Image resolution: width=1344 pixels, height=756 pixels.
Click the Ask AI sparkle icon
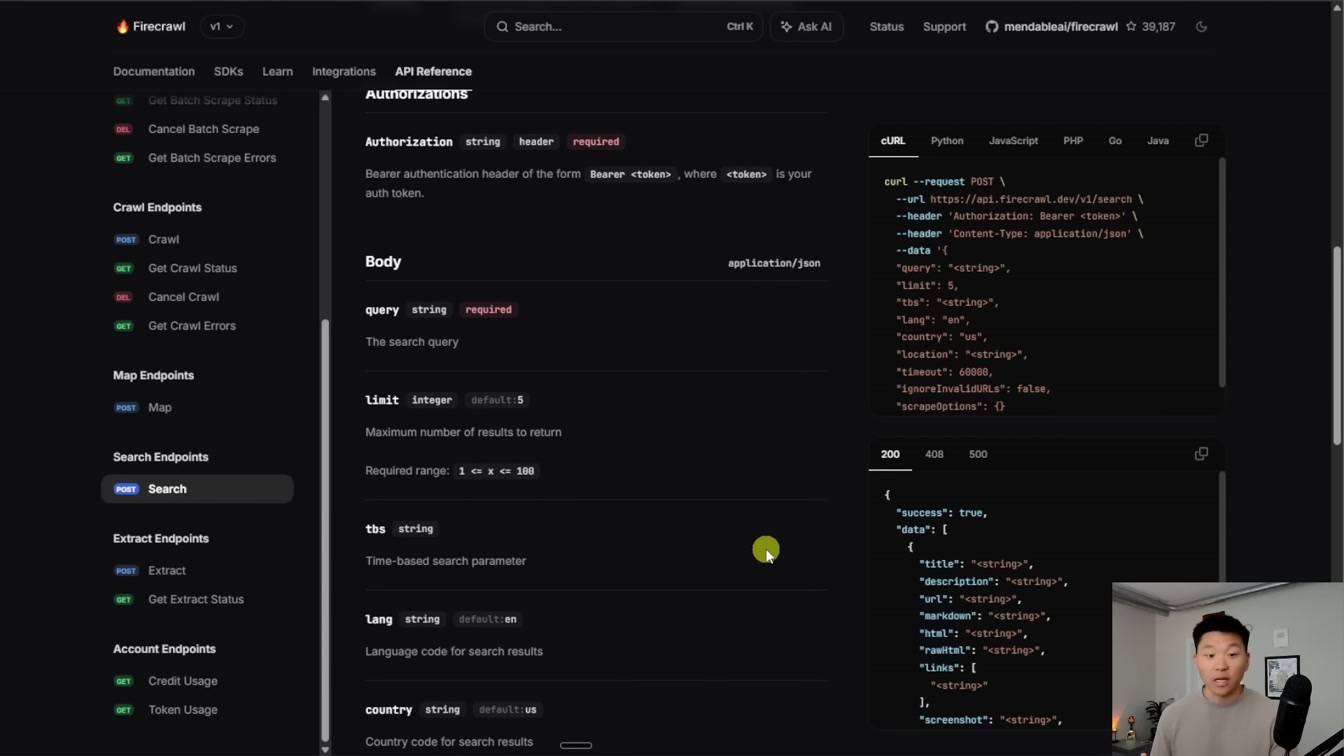[x=786, y=27]
